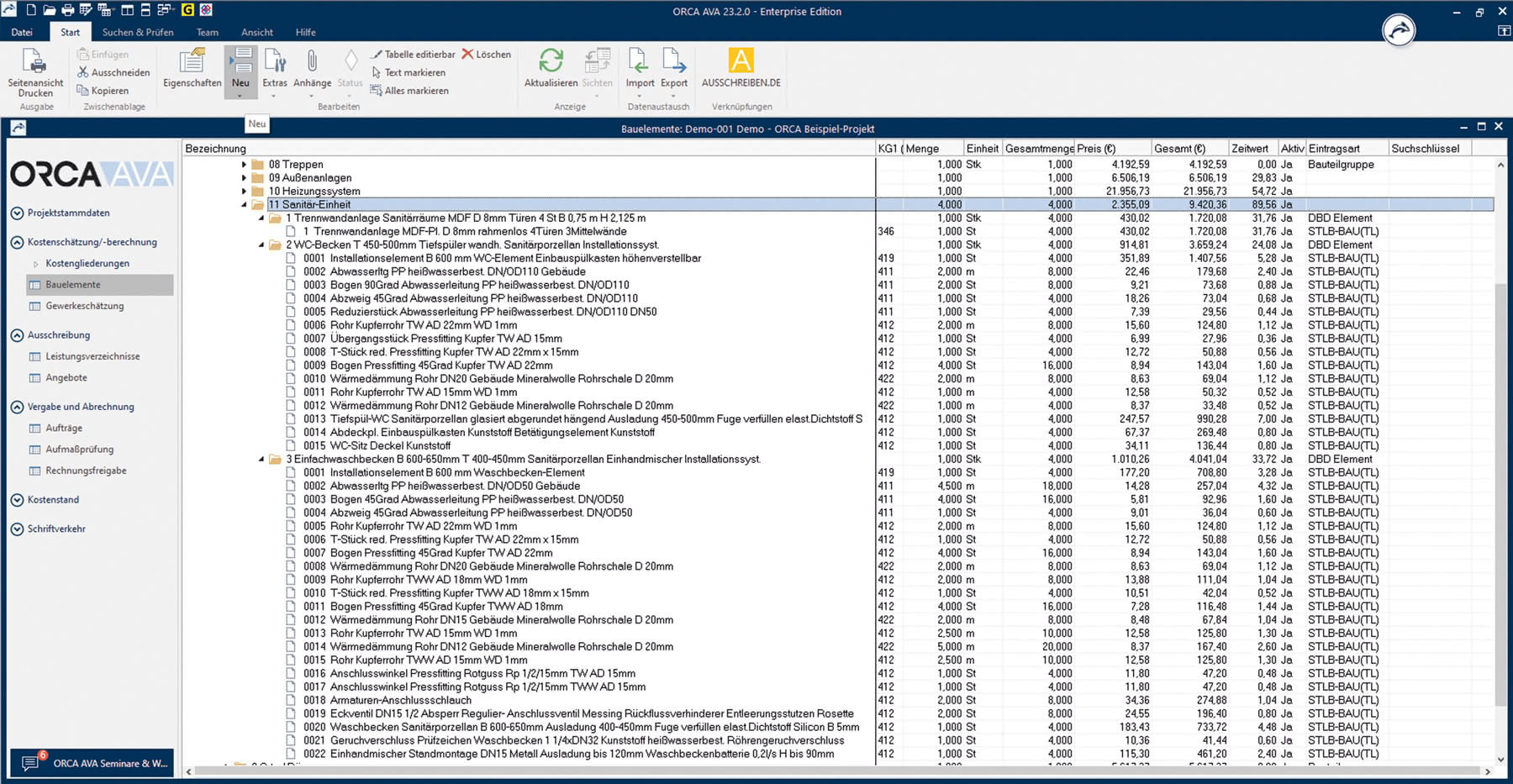The image size is (1513, 784).
Task: Click the ORCA dolphin logo top right
Action: (x=1399, y=31)
